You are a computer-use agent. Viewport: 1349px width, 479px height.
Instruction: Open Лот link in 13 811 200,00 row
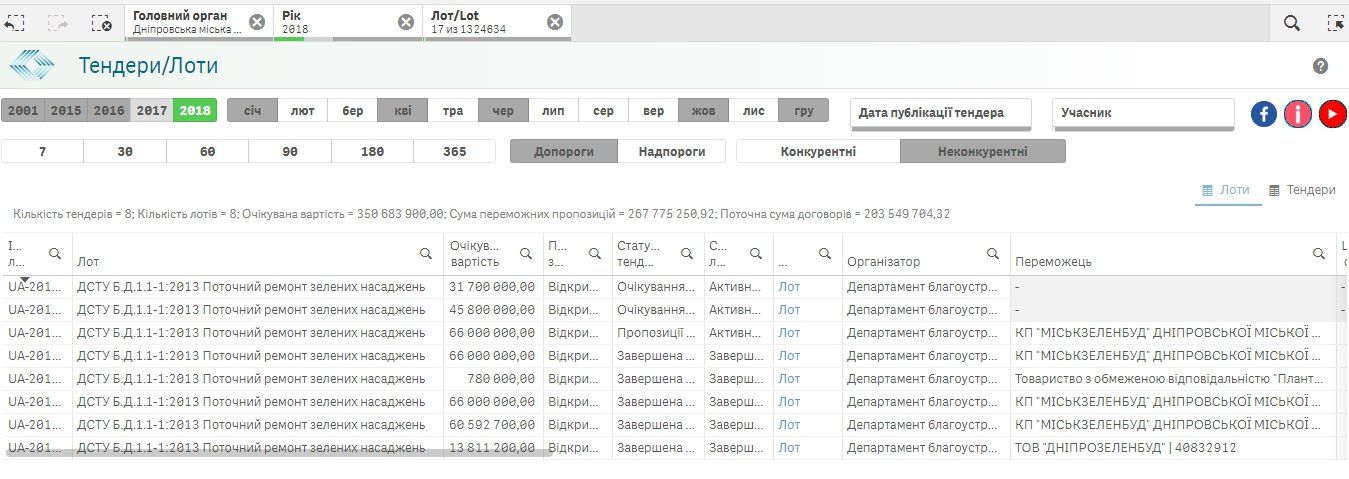pos(789,448)
